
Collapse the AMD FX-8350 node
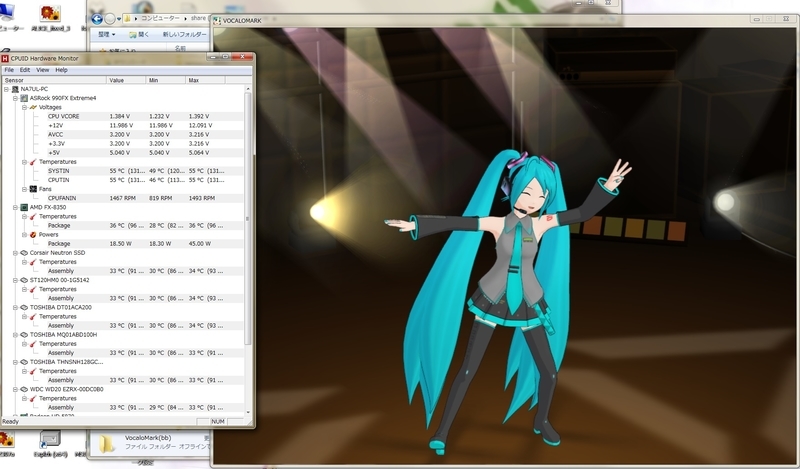click(15, 207)
